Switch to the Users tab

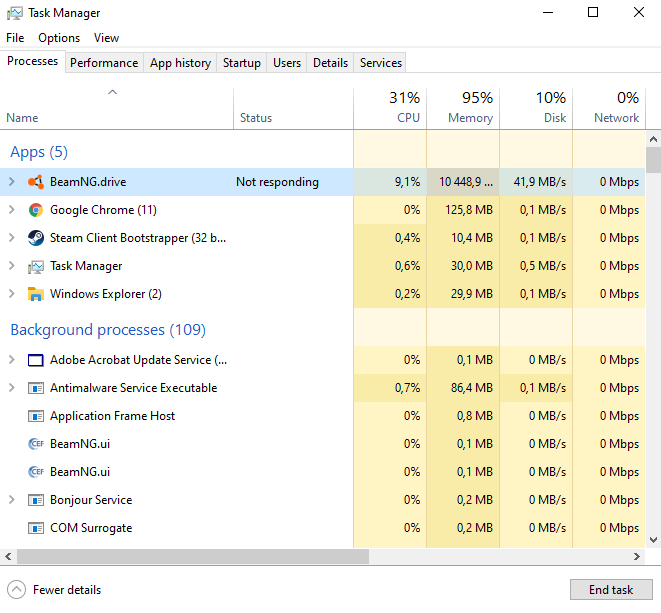coord(287,63)
